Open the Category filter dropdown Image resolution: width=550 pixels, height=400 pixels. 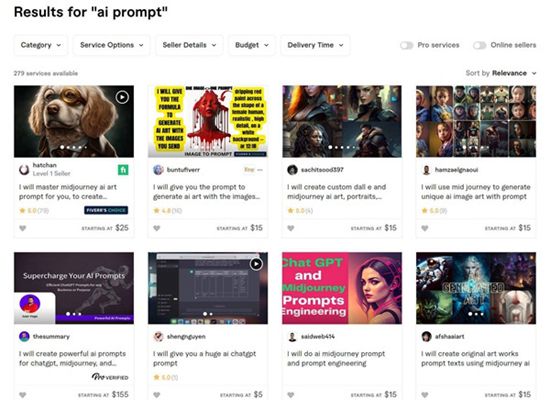pos(41,45)
